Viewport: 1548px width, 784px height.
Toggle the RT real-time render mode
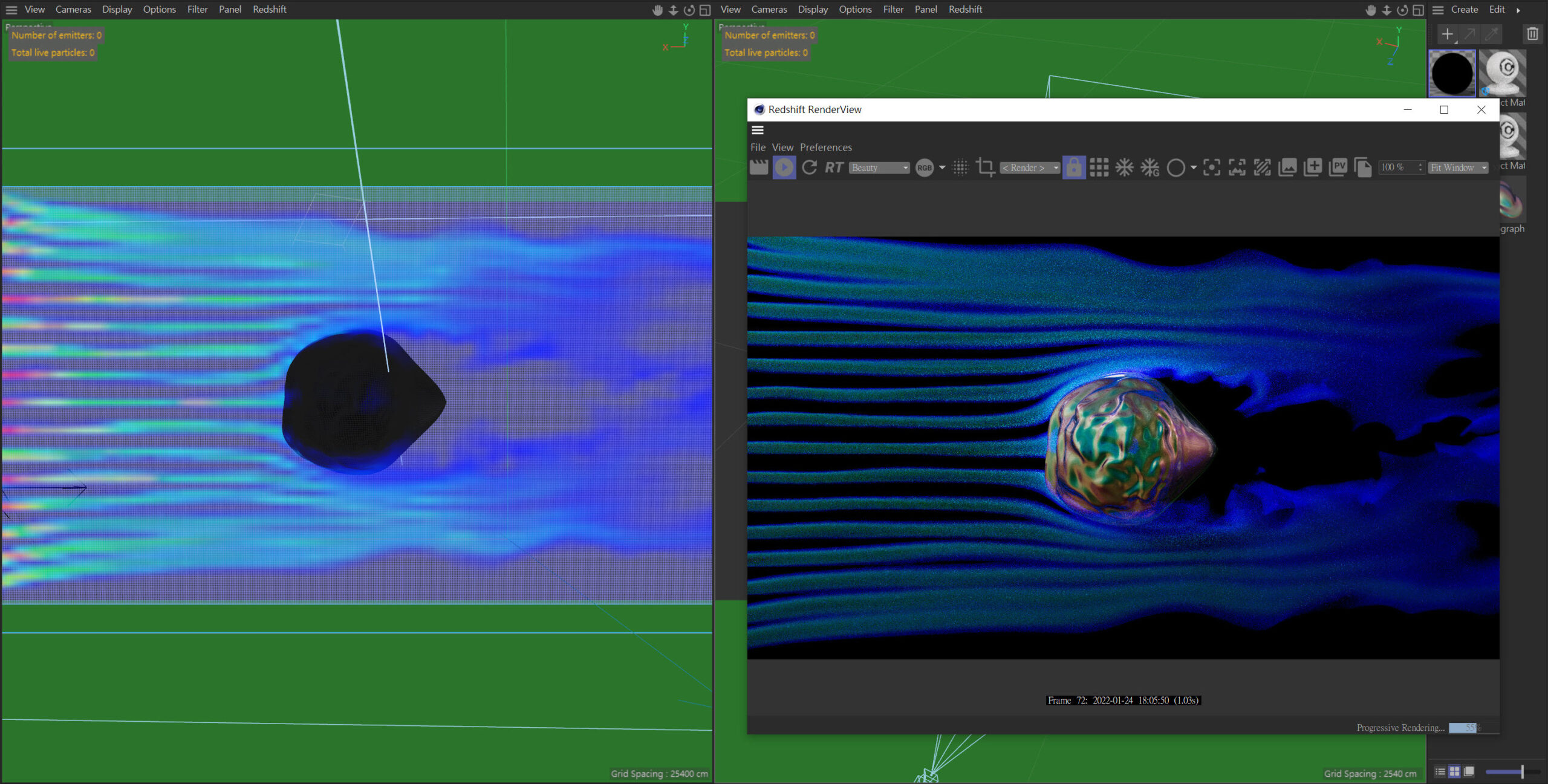tap(834, 167)
